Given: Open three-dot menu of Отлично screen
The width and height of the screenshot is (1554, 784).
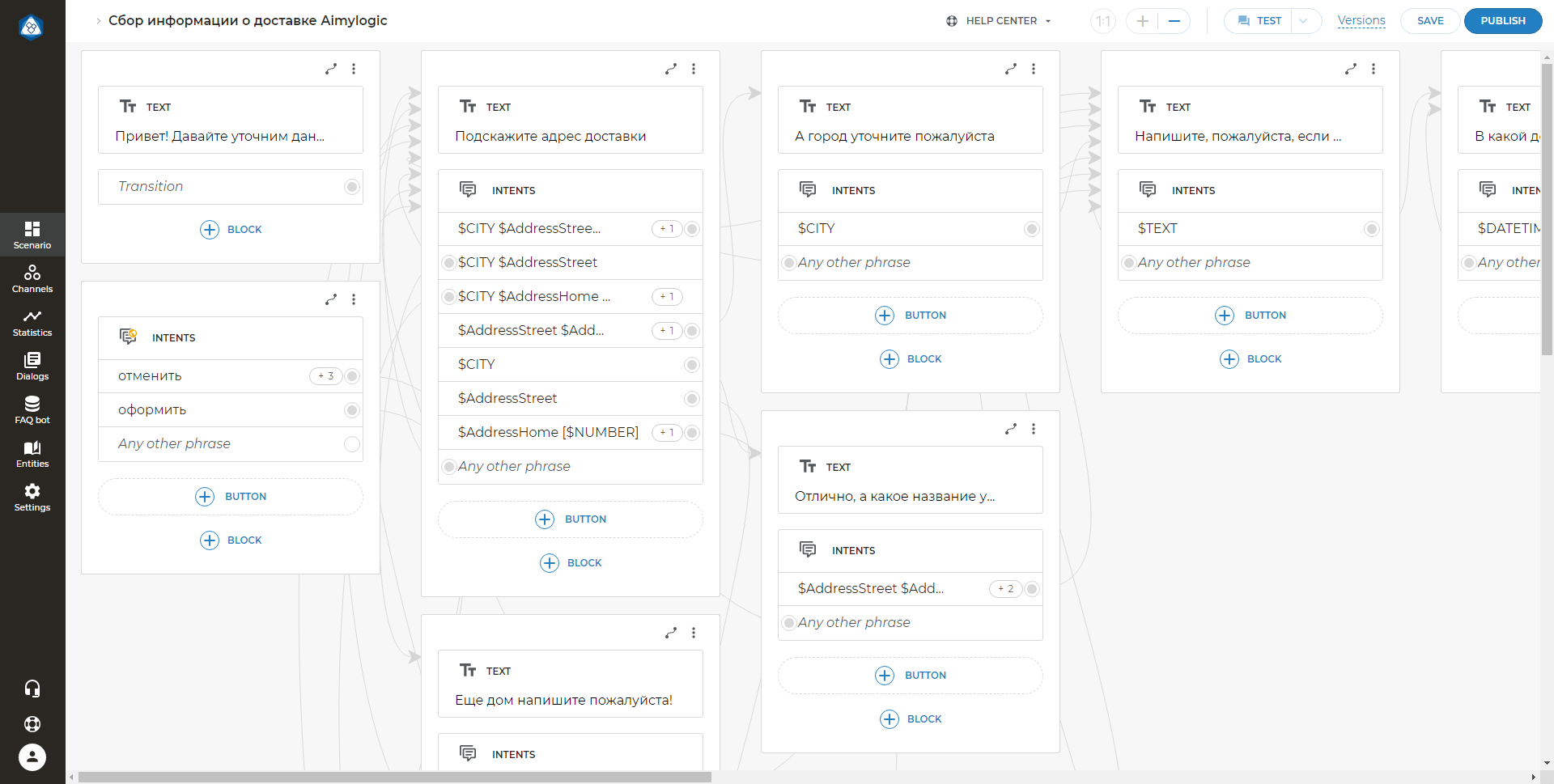Looking at the screenshot, I should (x=1034, y=429).
